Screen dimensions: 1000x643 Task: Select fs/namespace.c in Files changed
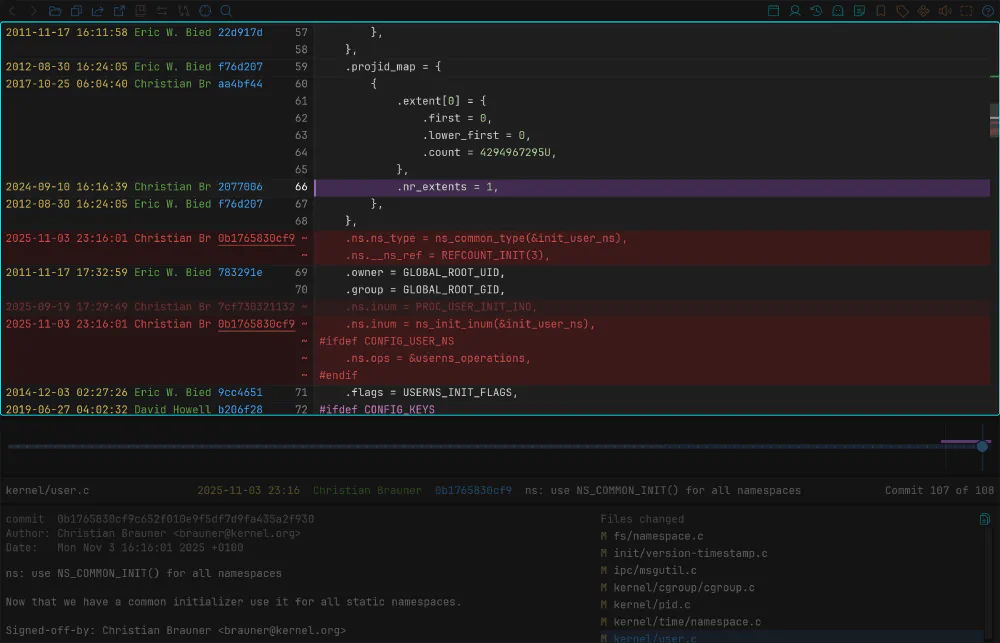[658, 536]
